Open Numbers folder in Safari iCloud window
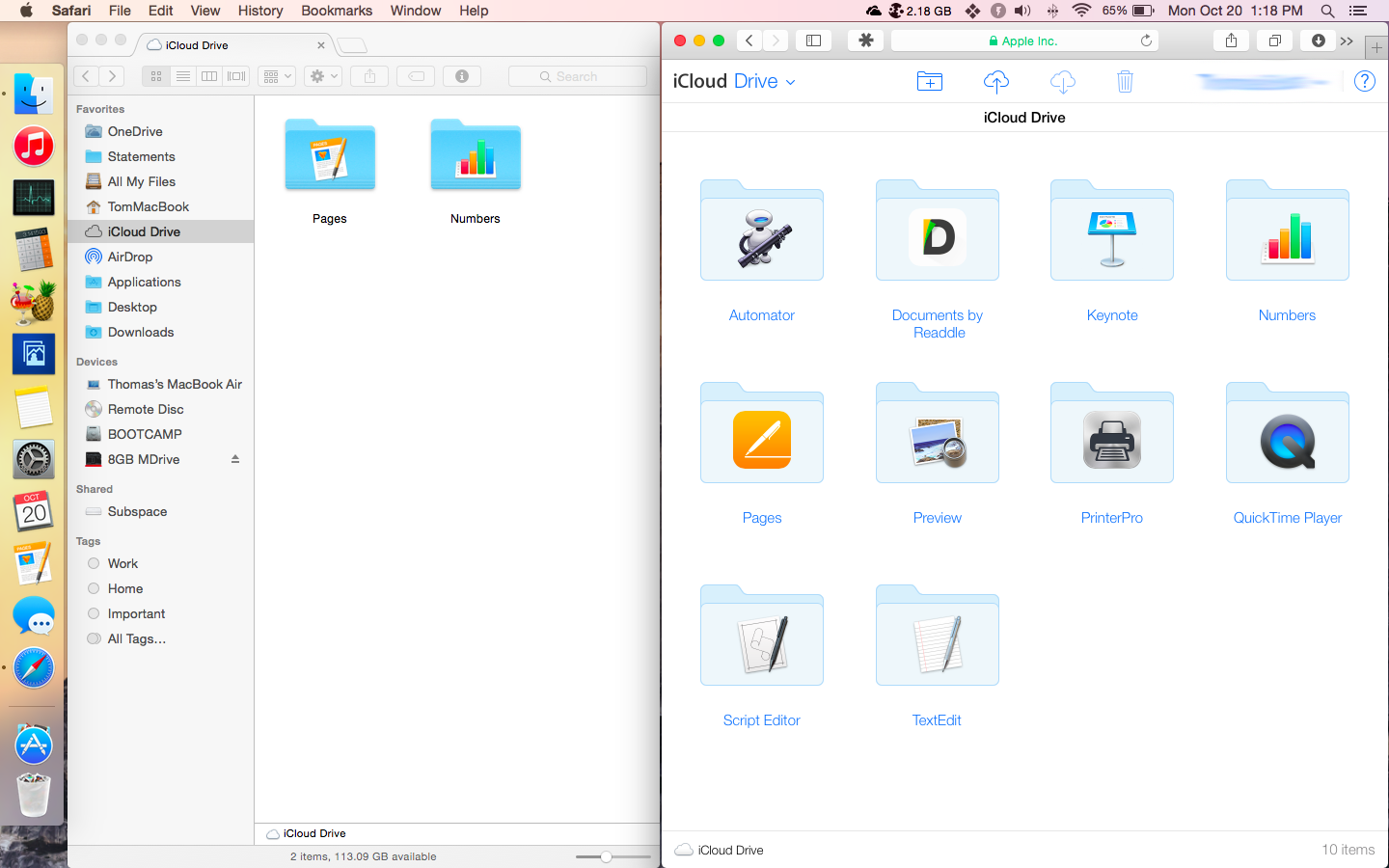This screenshot has width=1389, height=868. point(1288,231)
